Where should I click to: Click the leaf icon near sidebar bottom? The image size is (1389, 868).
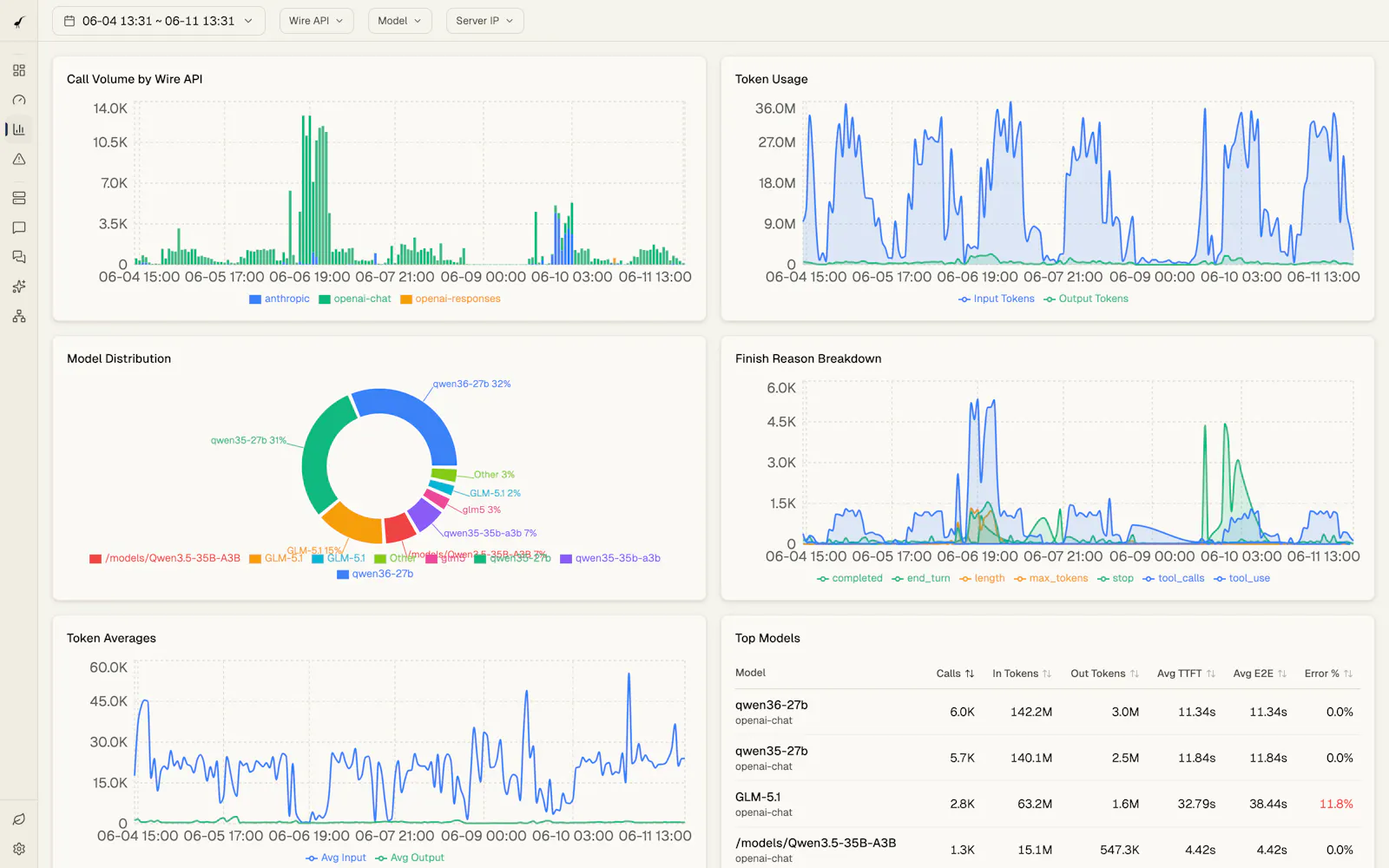tap(19, 819)
